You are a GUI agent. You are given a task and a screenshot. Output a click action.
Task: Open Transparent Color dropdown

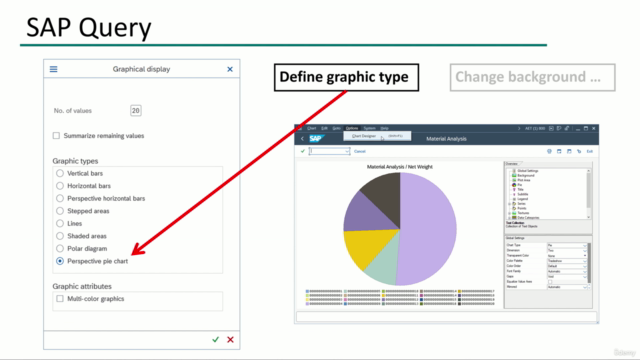[584, 256]
